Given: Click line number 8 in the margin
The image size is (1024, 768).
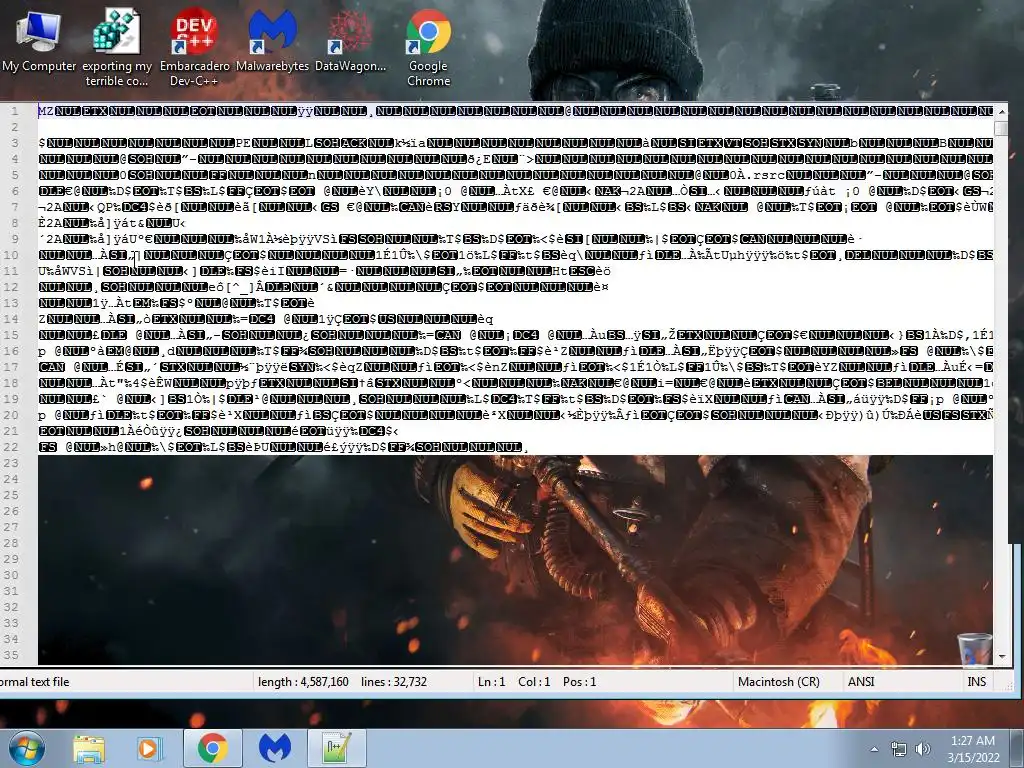Looking at the screenshot, I should click(x=14, y=223).
